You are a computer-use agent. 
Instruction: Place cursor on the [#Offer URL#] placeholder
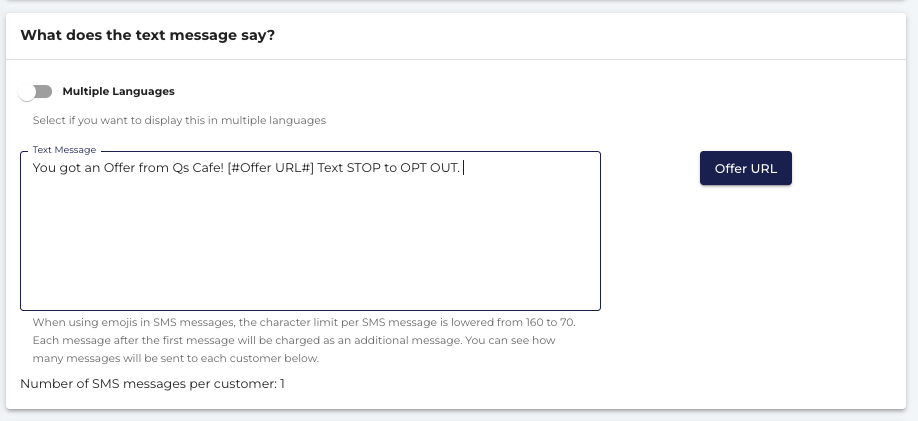pyautogui.click(x=270, y=168)
